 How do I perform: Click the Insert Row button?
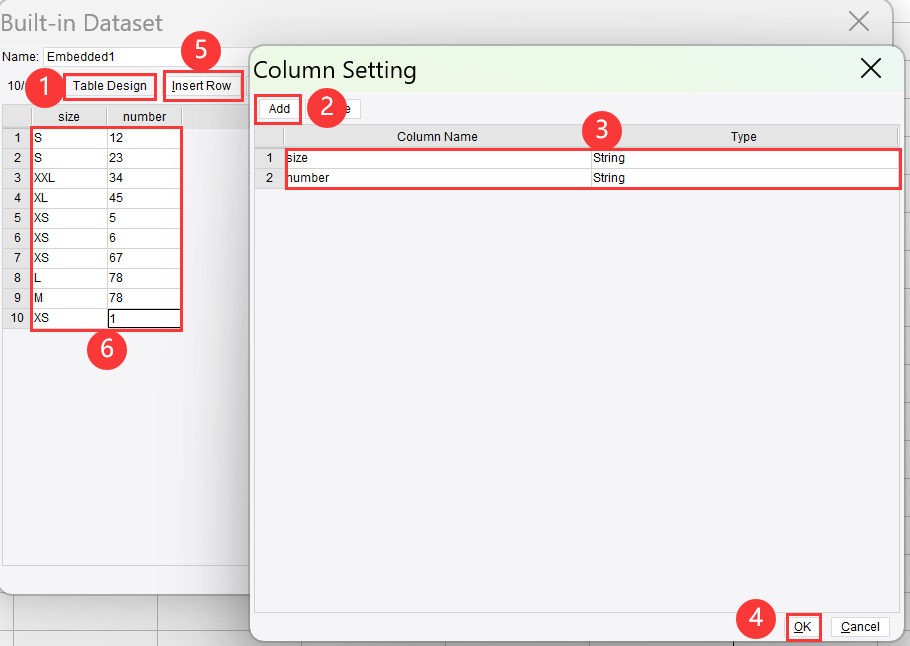tap(202, 86)
